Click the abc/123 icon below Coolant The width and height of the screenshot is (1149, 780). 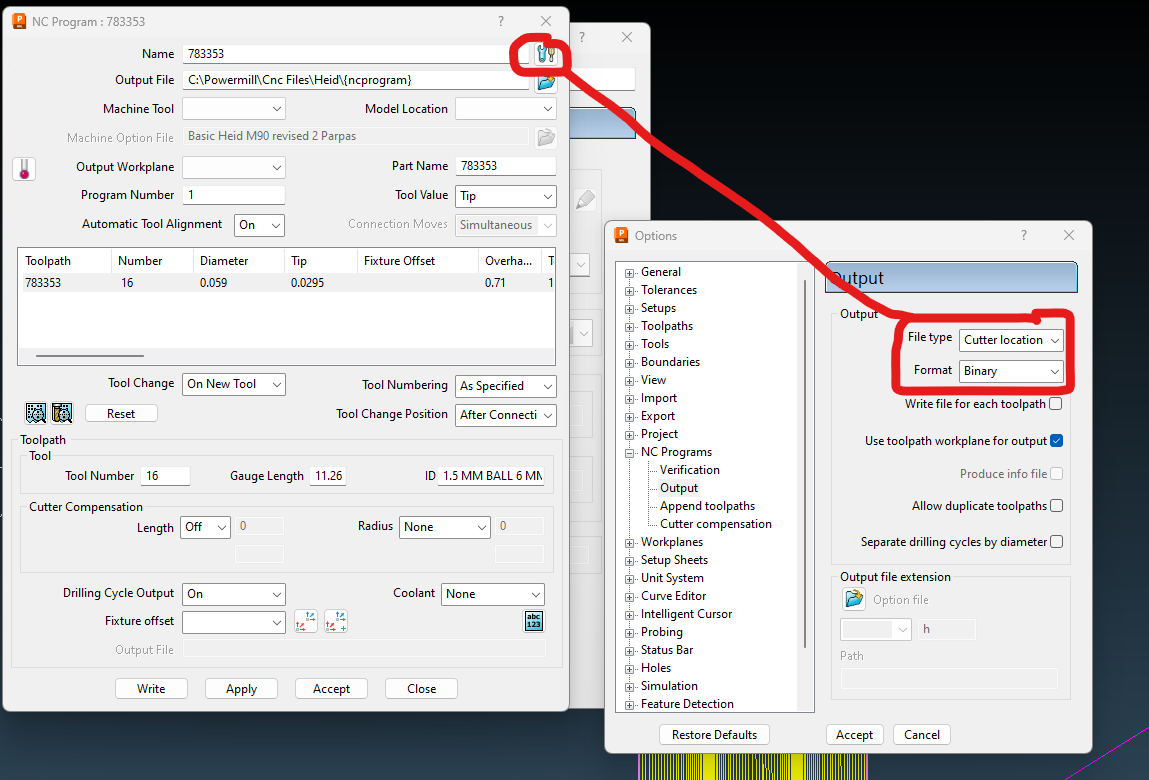point(533,621)
